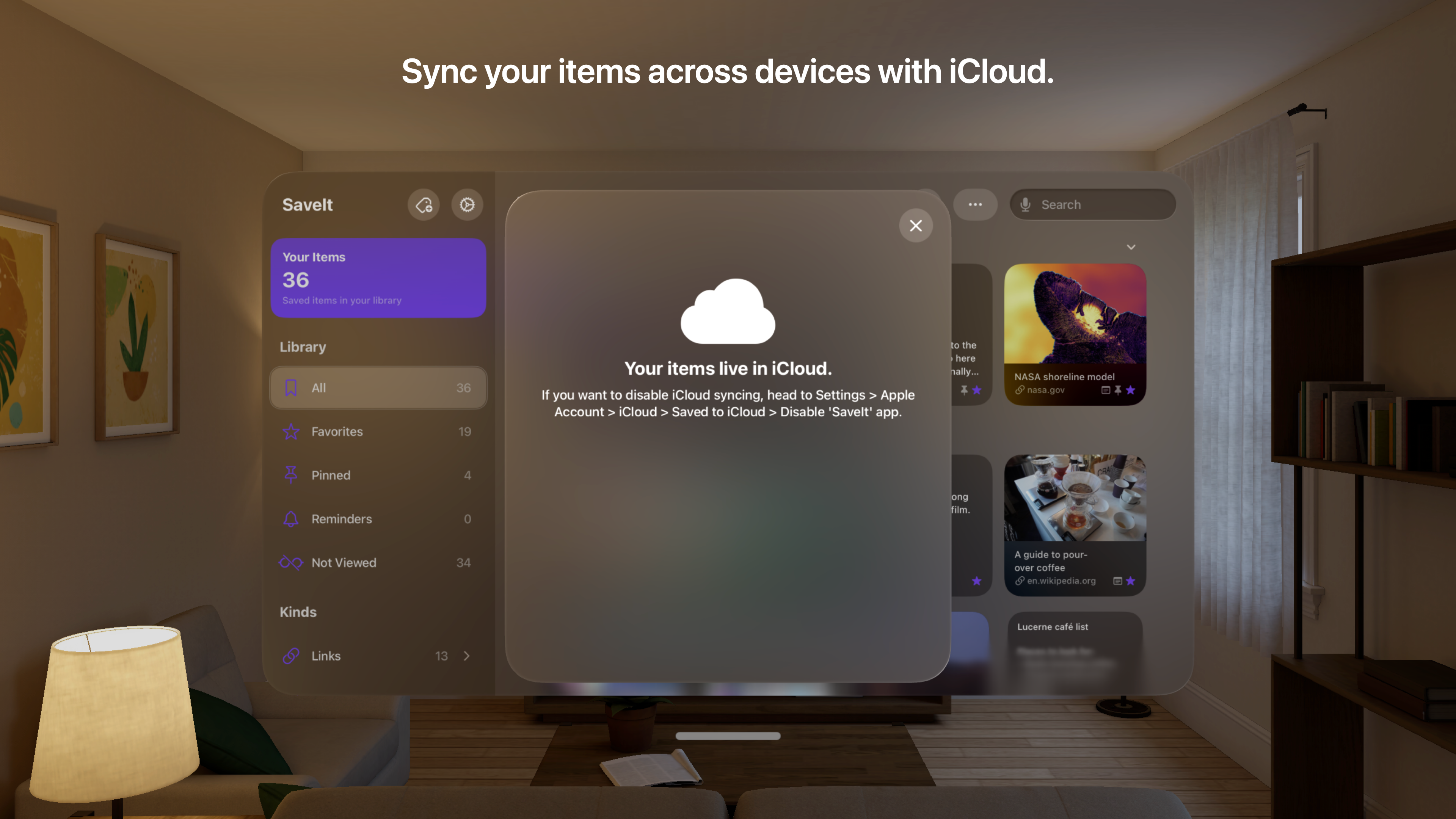Image resolution: width=1456 pixels, height=819 pixels.
Task: Click the pin icon beside Pinned
Action: (290, 475)
